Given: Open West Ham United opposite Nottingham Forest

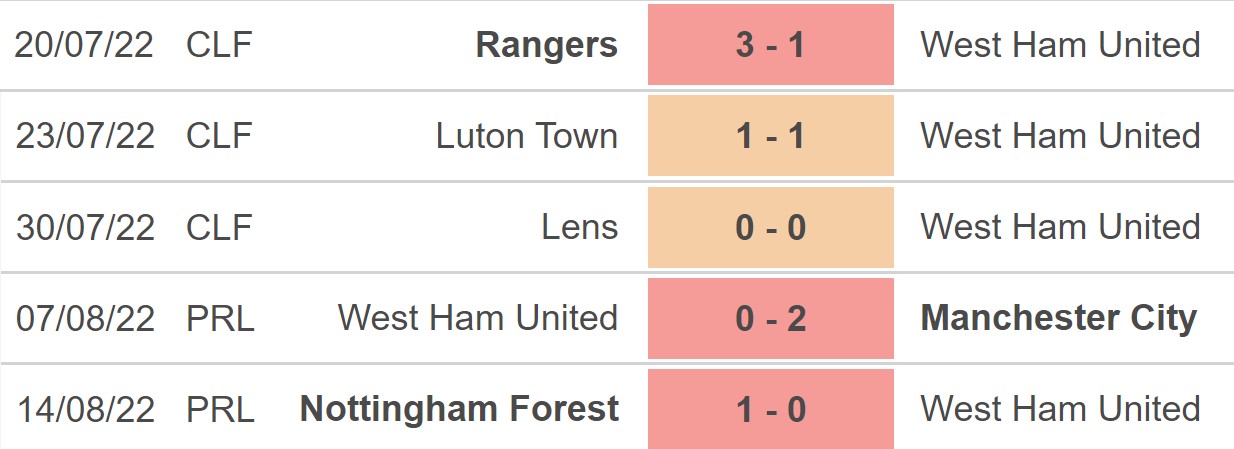Looking at the screenshot, I should 1060,408.
